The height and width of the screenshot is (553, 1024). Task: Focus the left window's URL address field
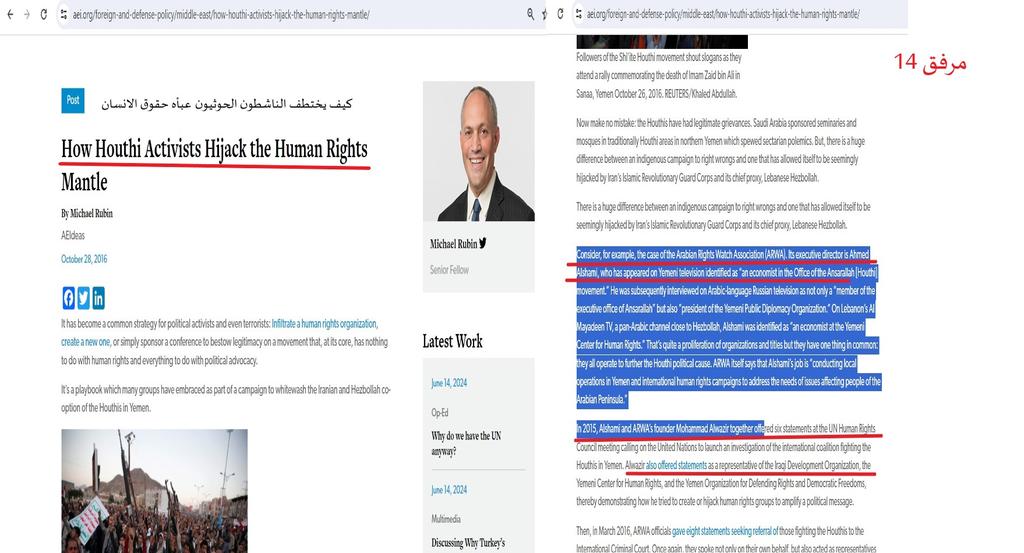222,14
